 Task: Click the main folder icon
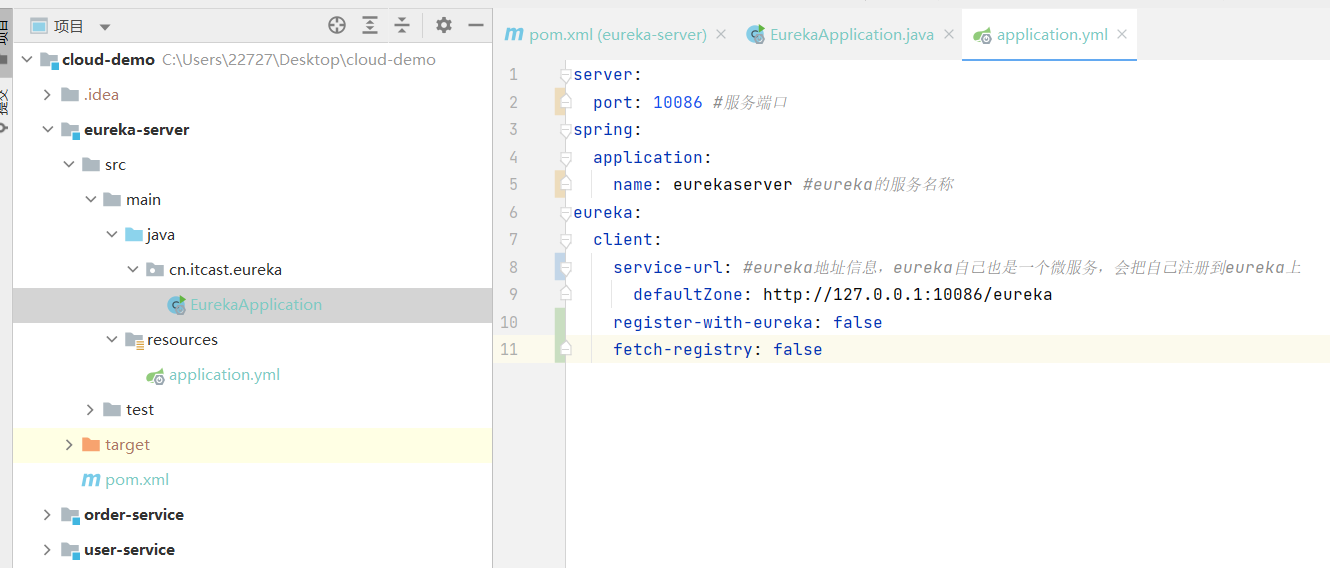[112, 200]
